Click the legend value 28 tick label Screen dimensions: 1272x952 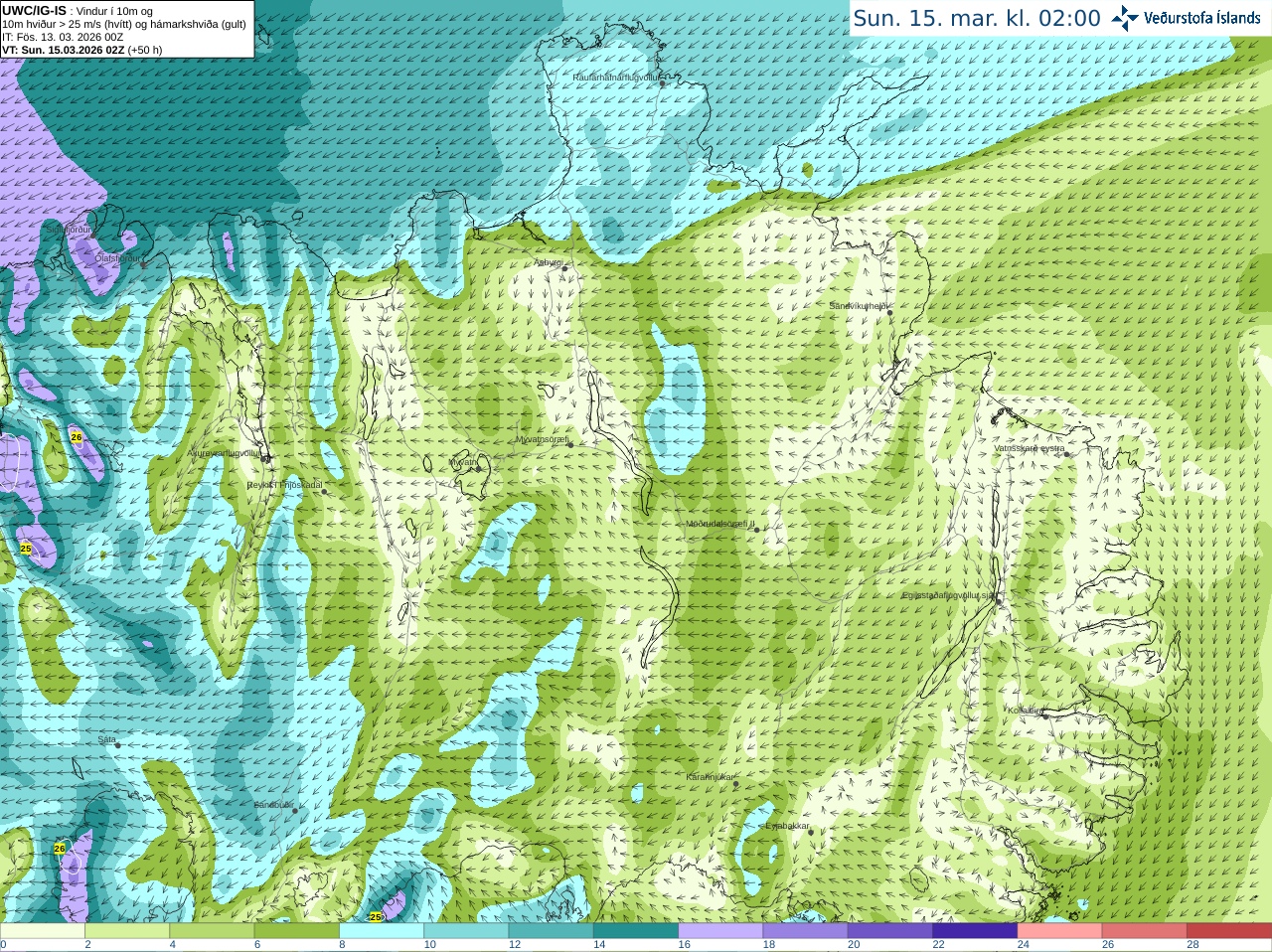(1192, 945)
